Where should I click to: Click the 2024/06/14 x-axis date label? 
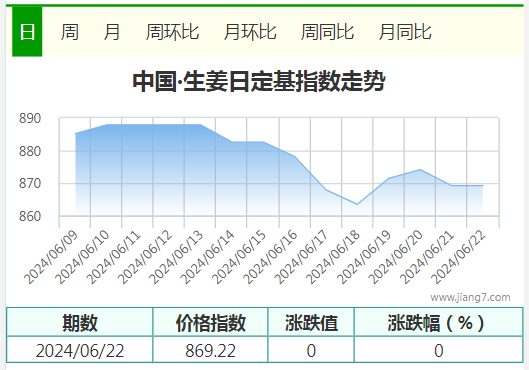tap(207, 257)
